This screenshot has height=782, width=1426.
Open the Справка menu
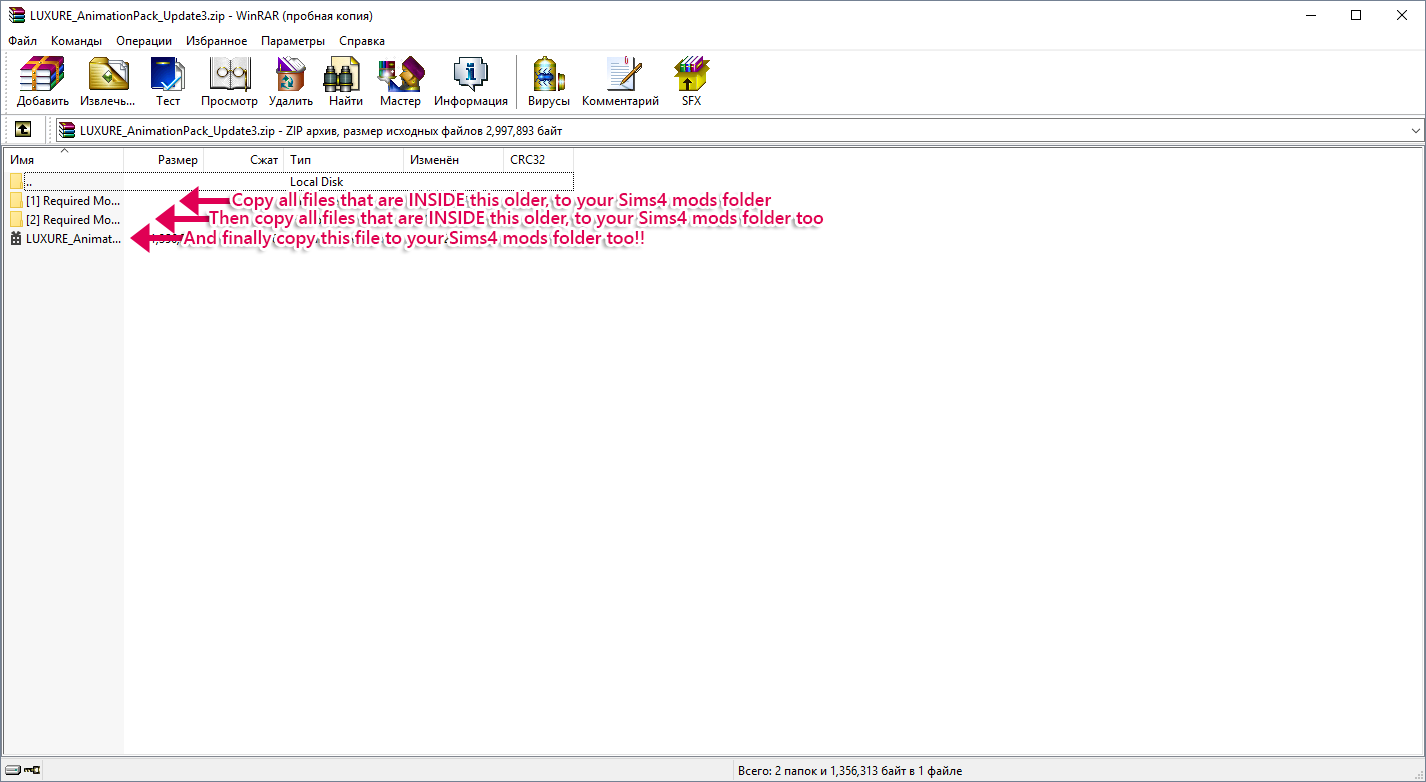(362, 41)
